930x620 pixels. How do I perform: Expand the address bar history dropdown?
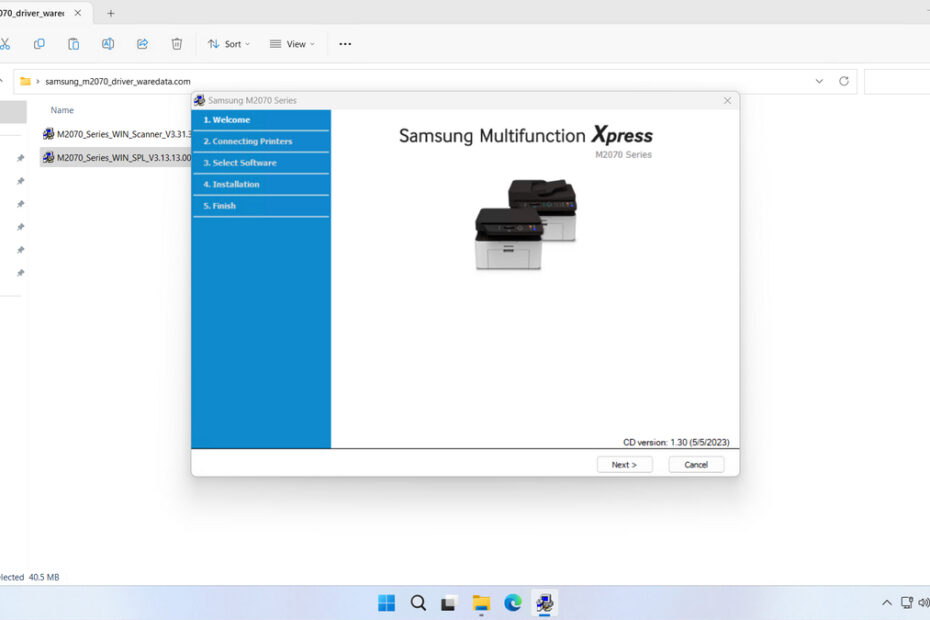tap(819, 81)
